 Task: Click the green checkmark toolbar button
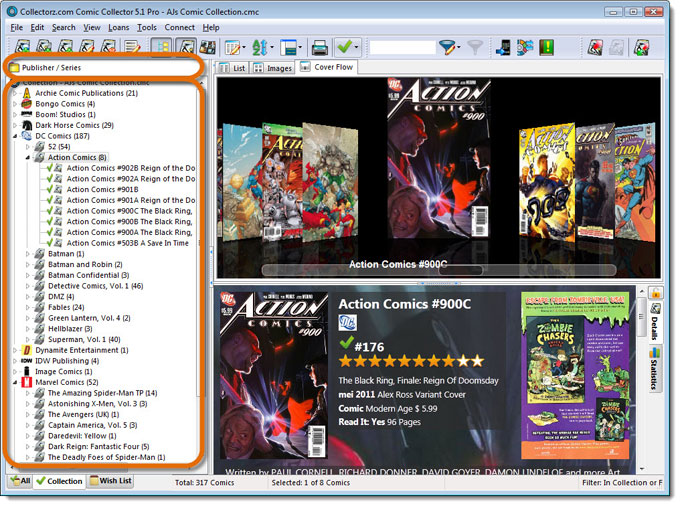[x=346, y=47]
